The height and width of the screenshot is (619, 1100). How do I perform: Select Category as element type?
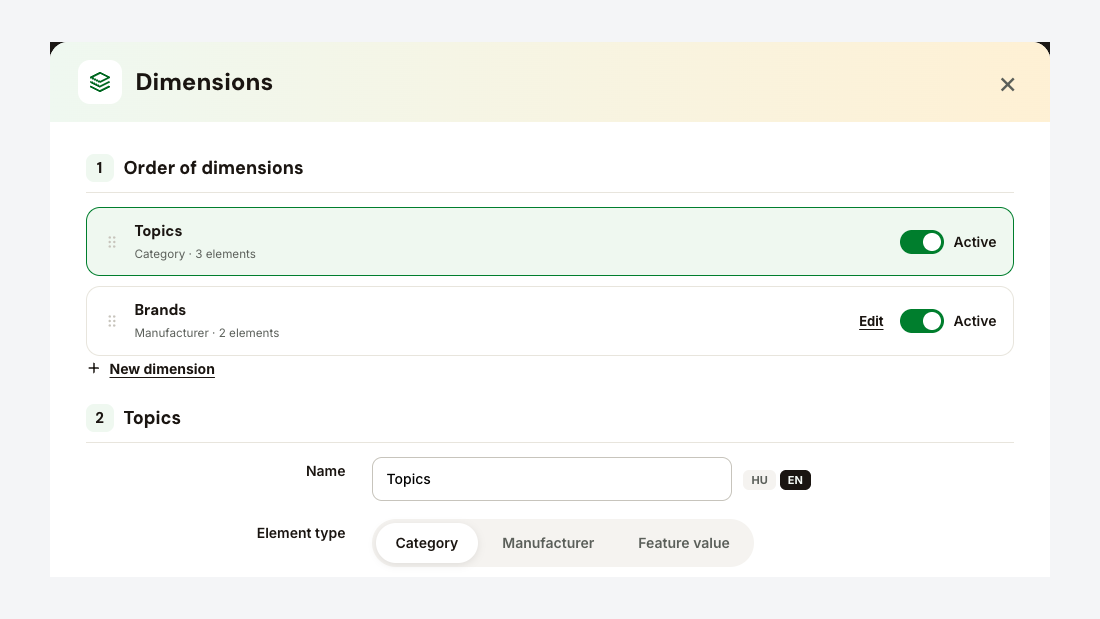pos(427,543)
